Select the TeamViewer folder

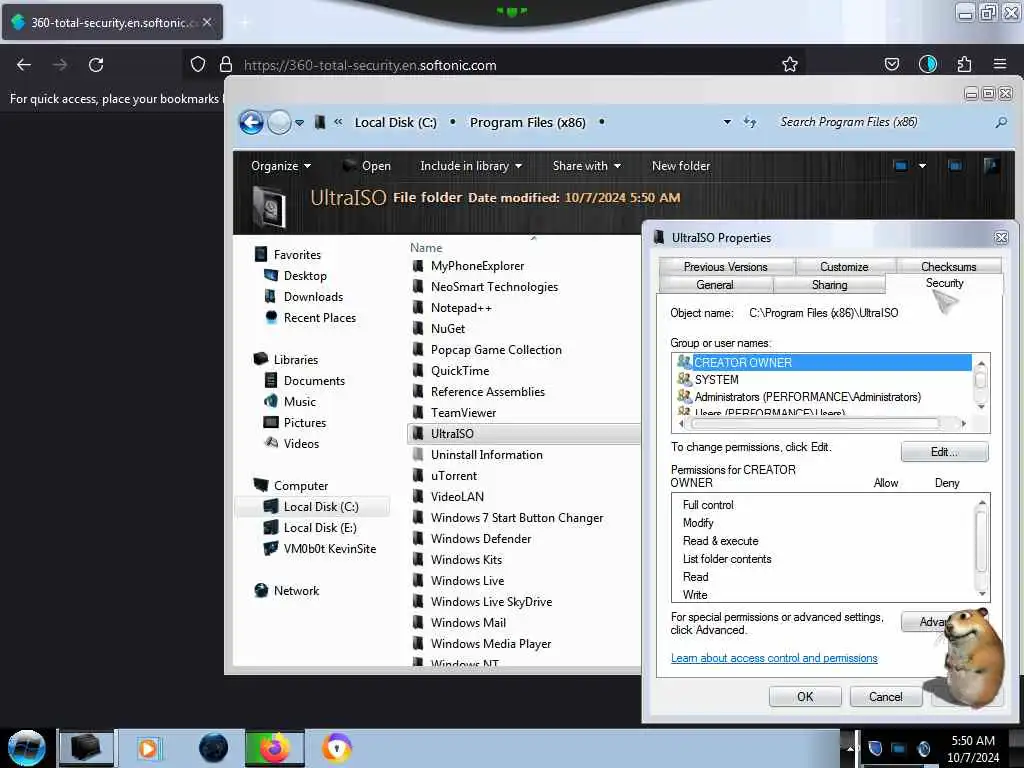(463, 413)
